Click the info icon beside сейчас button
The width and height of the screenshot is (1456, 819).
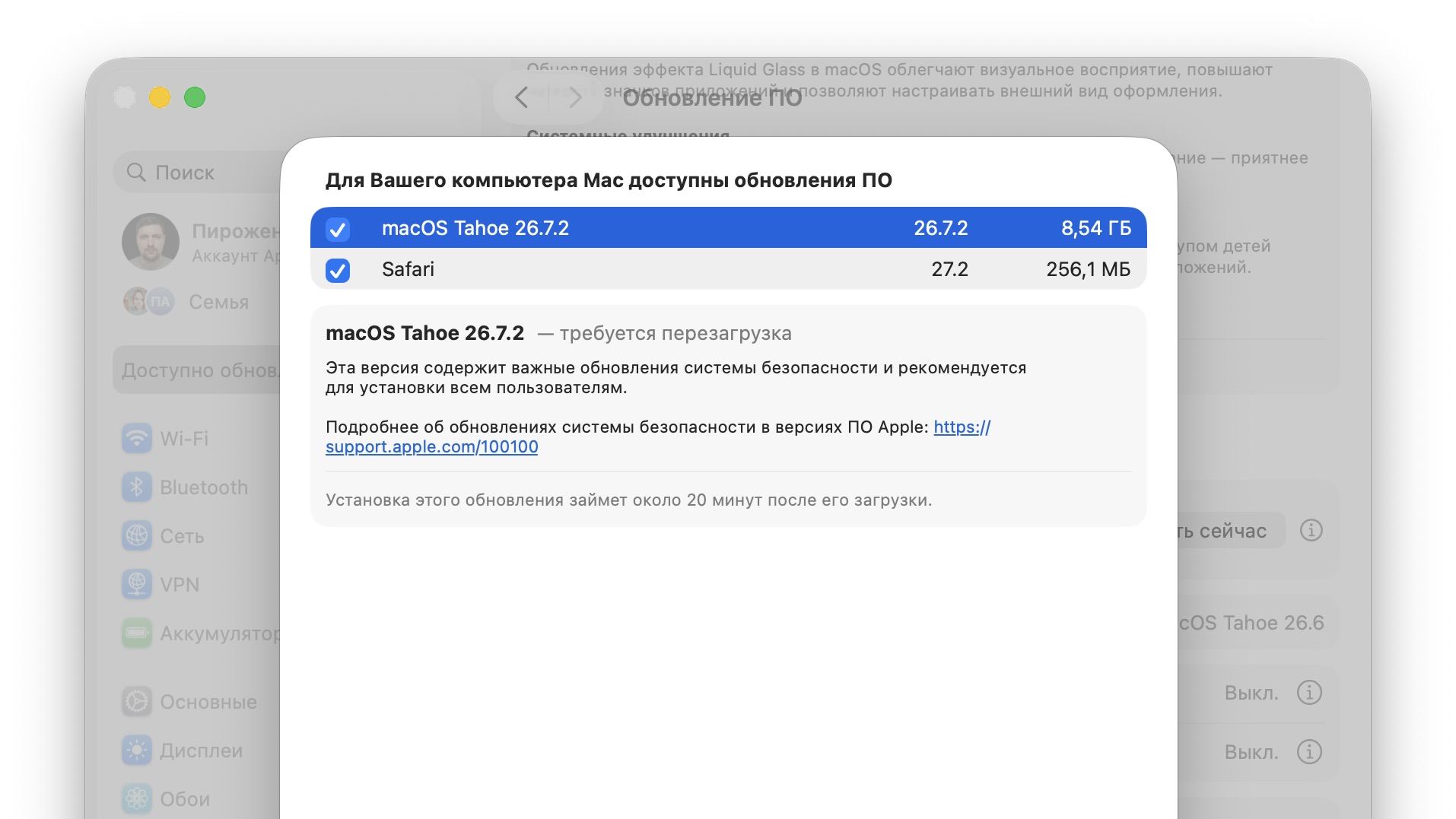pyautogui.click(x=1311, y=530)
